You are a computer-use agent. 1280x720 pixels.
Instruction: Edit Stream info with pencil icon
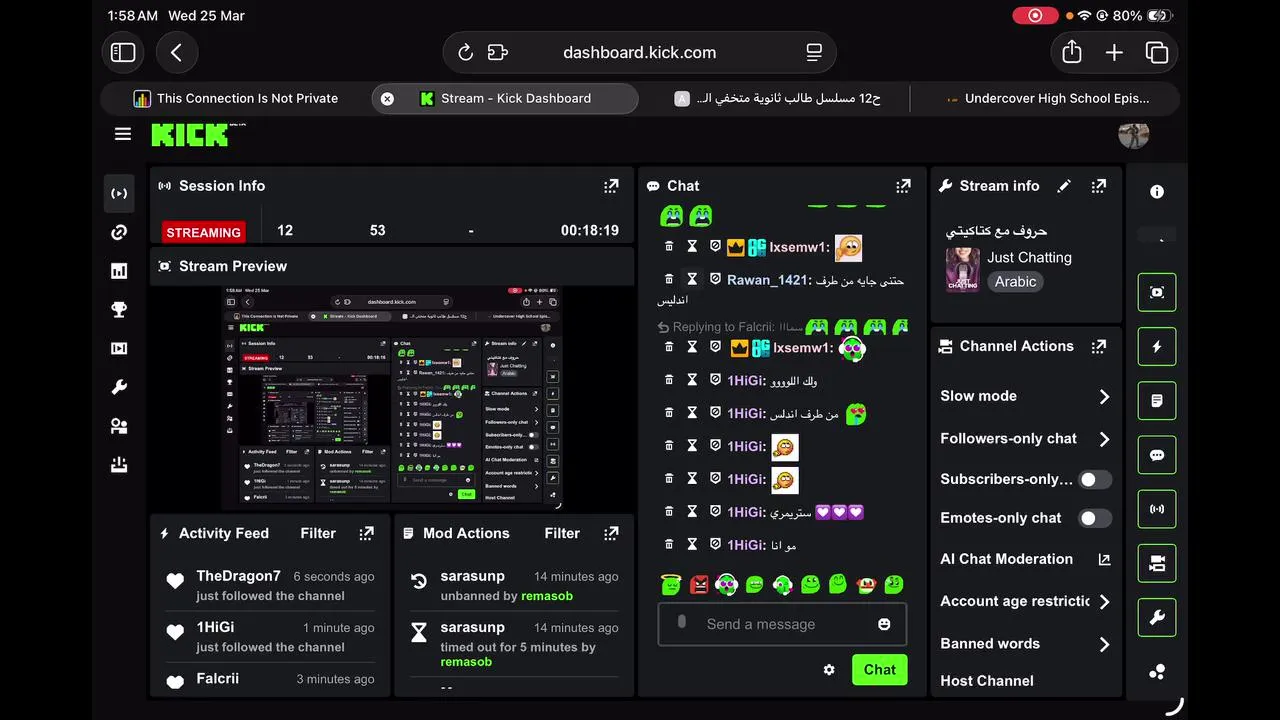(x=1064, y=186)
